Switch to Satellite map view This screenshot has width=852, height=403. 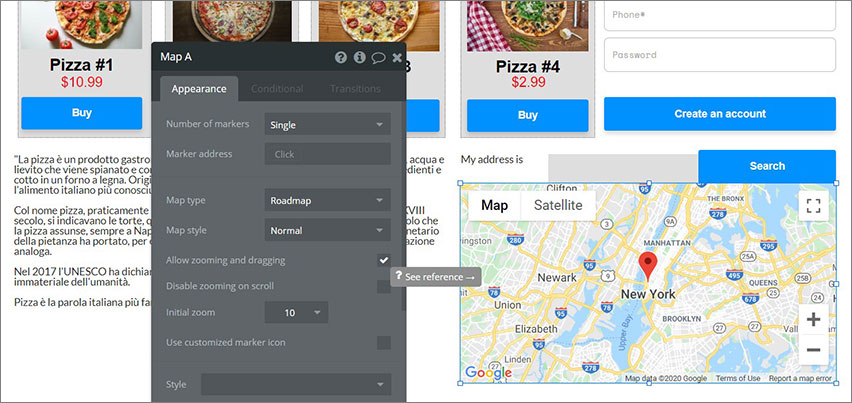(558, 205)
